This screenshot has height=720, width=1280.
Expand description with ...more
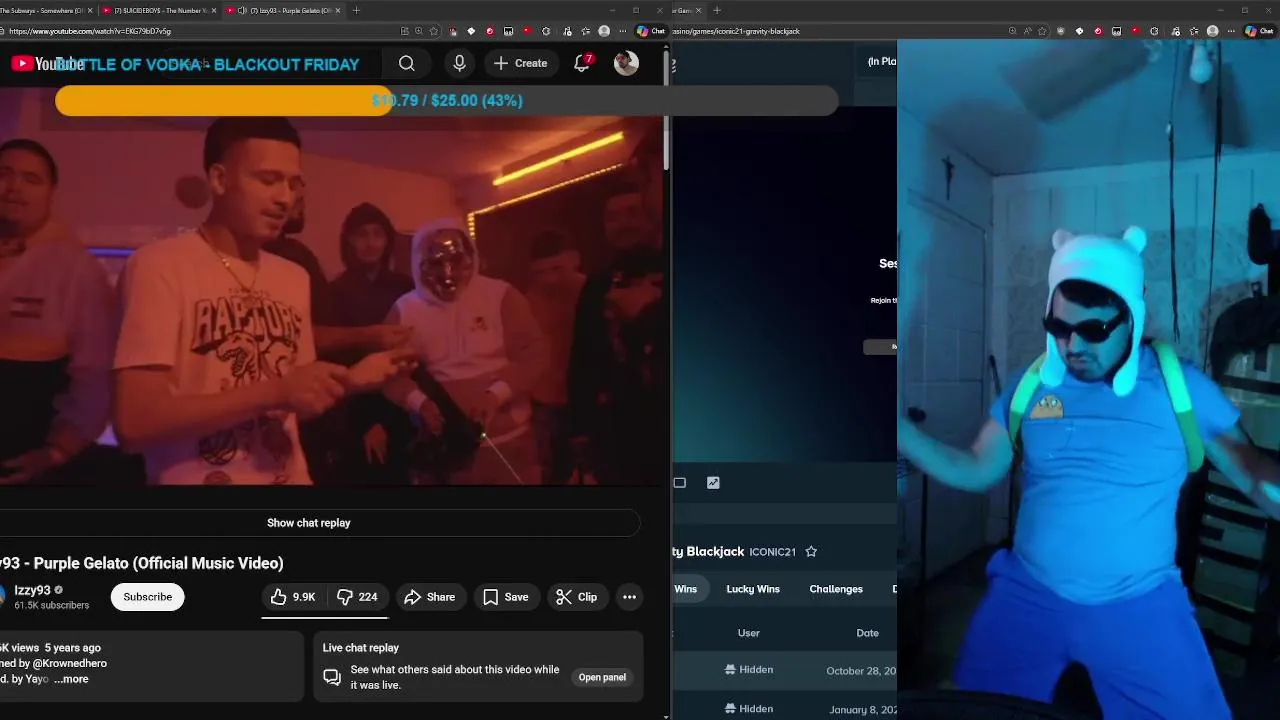[x=71, y=679]
